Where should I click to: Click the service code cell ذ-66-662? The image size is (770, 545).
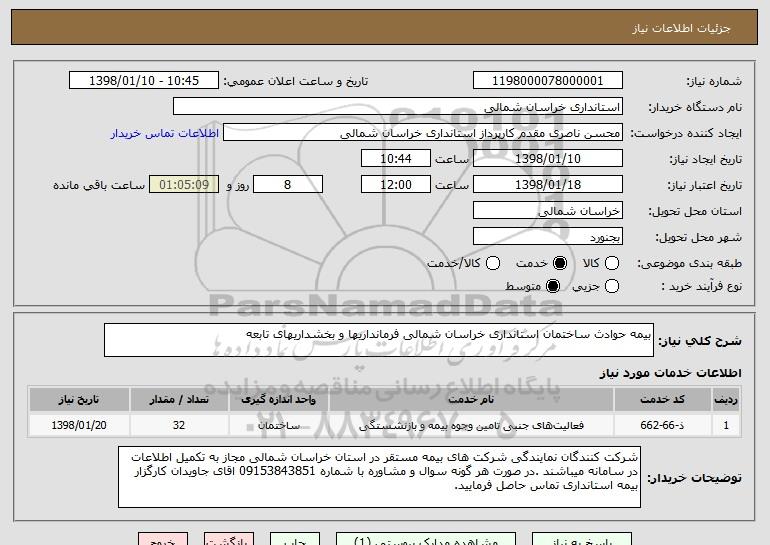pos(662,425)
